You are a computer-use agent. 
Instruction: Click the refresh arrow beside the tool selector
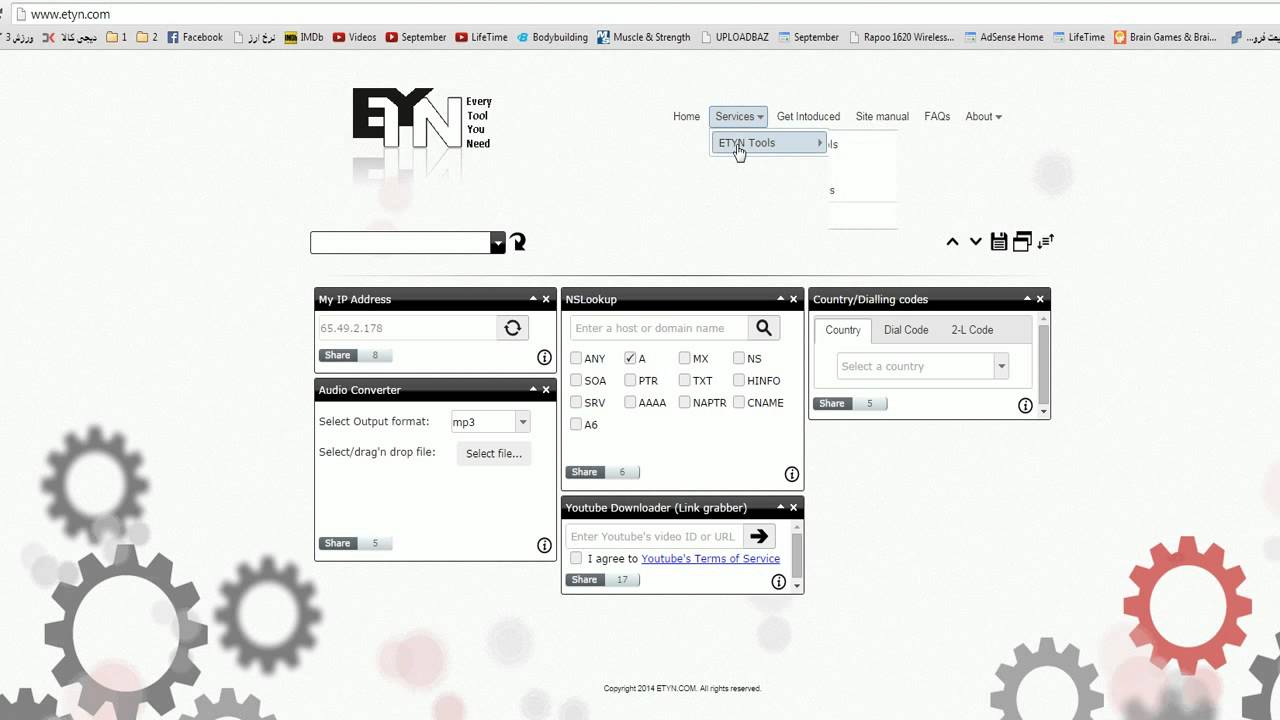pos(518,242)
